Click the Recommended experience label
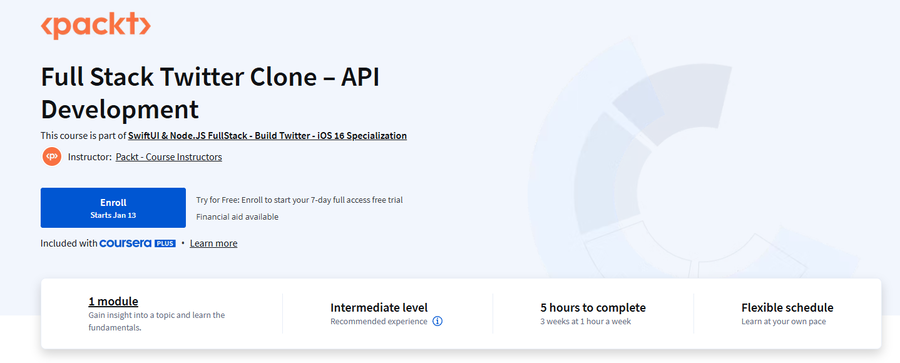 (379, 322)
